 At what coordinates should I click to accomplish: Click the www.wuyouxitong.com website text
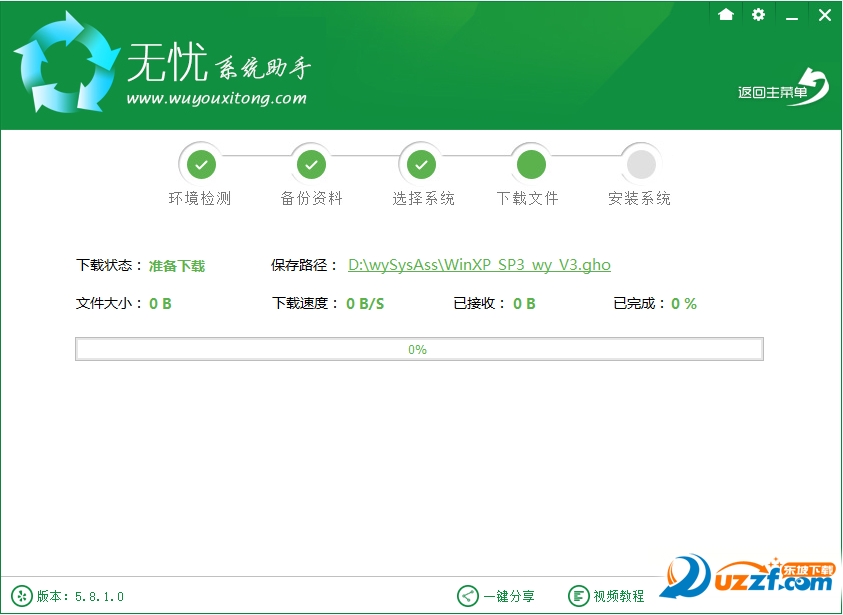coord(216,98)
